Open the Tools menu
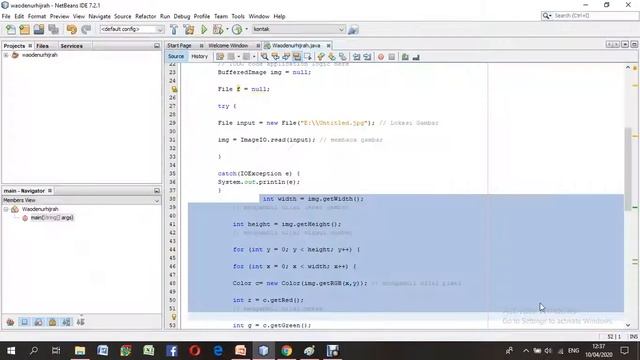The width and height of the screenshot is (640, 360). (x=238, y=16)
